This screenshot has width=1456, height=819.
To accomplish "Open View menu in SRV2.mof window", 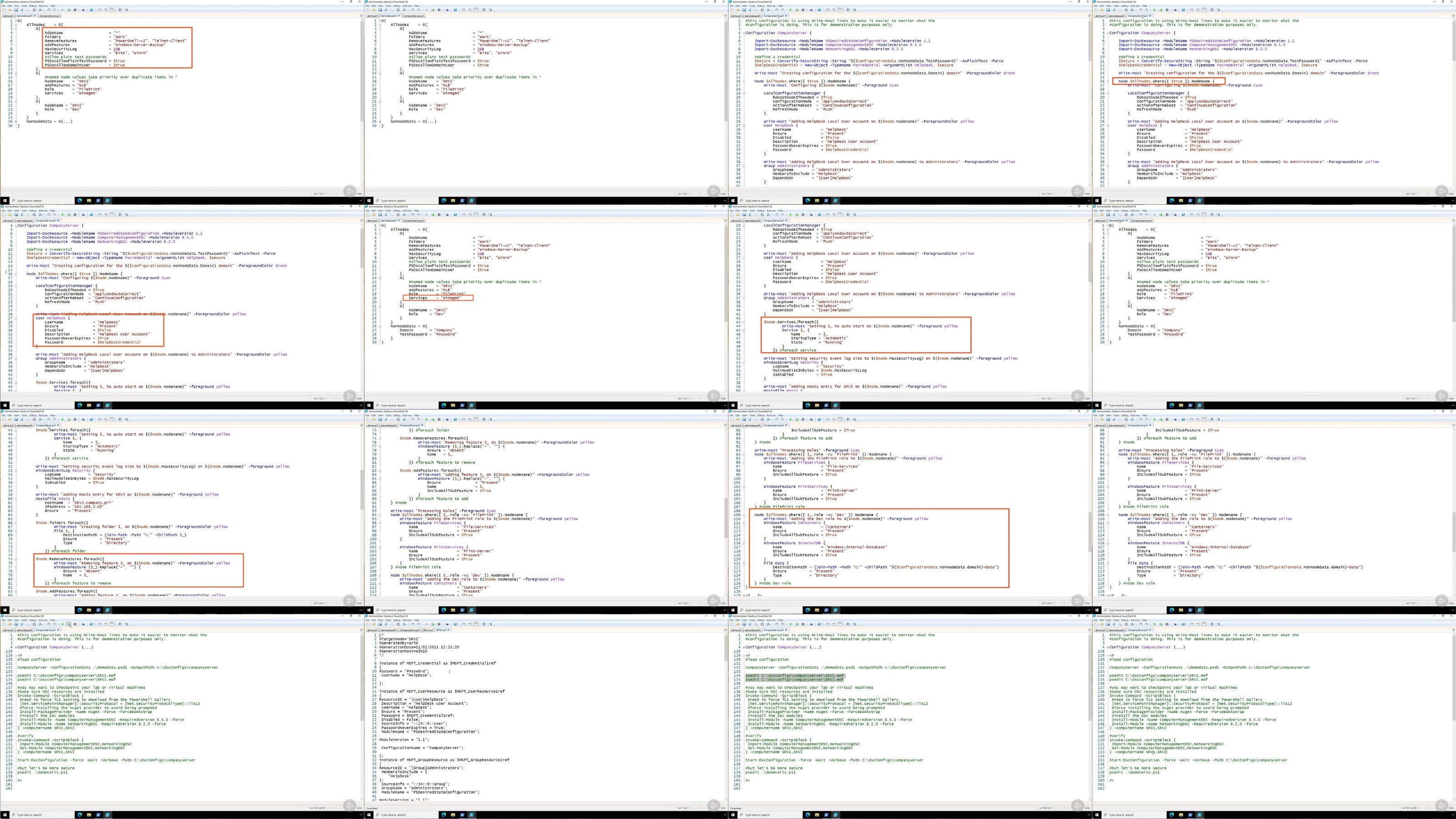I will pyautogui.click(x=381, y=620).
